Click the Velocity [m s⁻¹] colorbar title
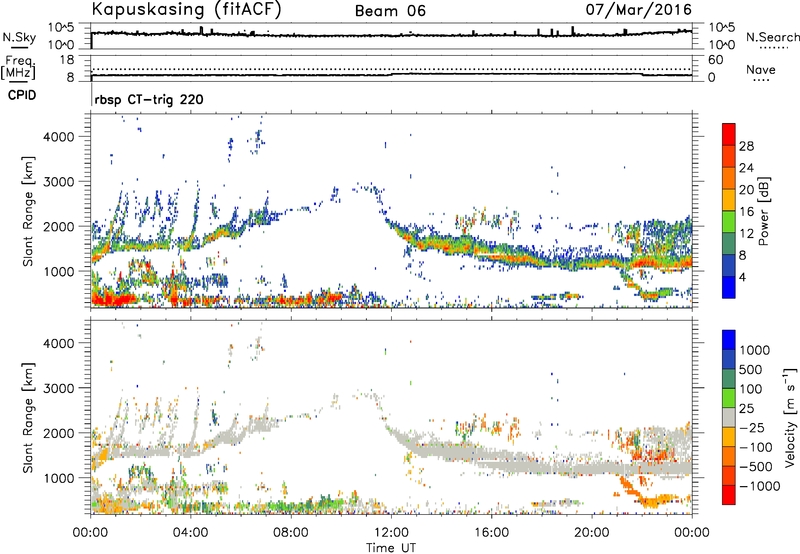 [790, 417]
